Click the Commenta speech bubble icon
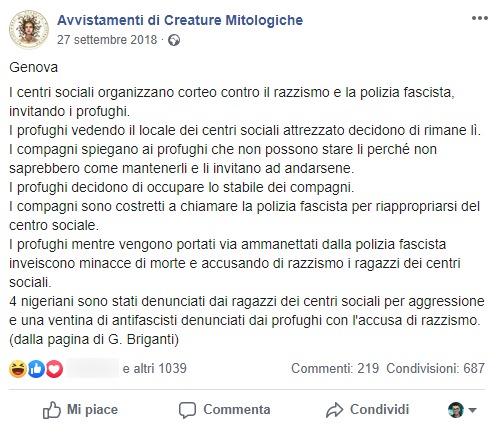Screen dimensions: 495x428 [187, 410]
